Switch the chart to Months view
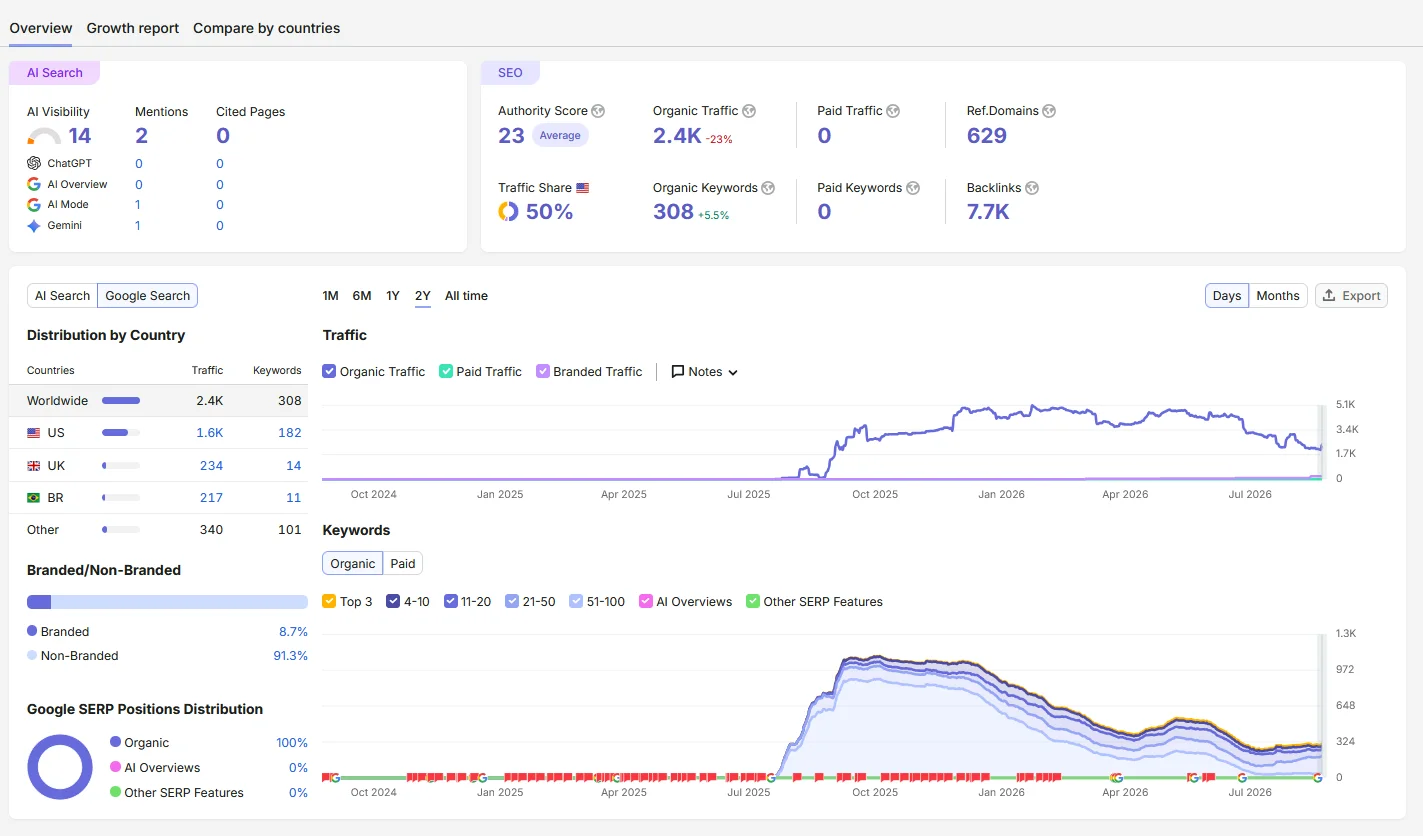The height and width of the screenshot is (836, 1423). coord(1278,296)
